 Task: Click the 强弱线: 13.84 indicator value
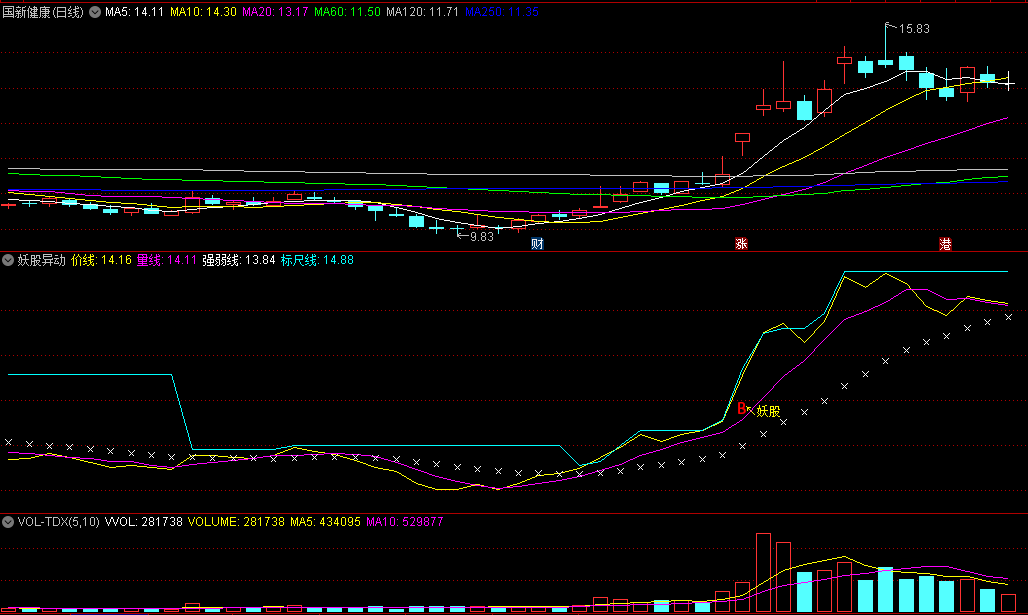click(x=239, y=260)
